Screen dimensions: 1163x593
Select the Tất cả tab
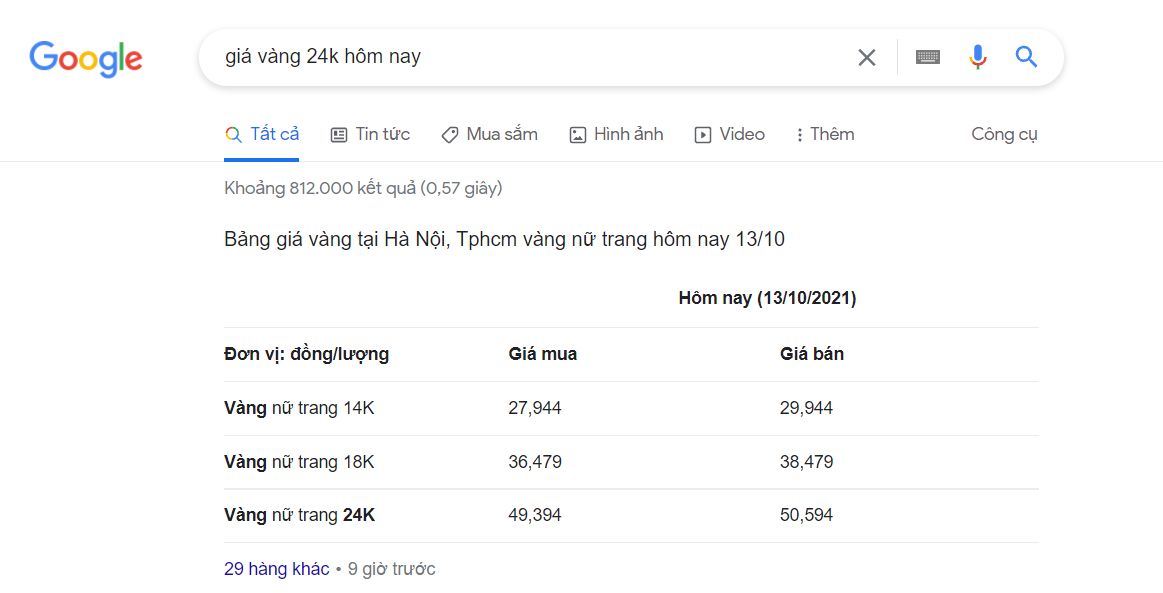[x=262, y=134]
